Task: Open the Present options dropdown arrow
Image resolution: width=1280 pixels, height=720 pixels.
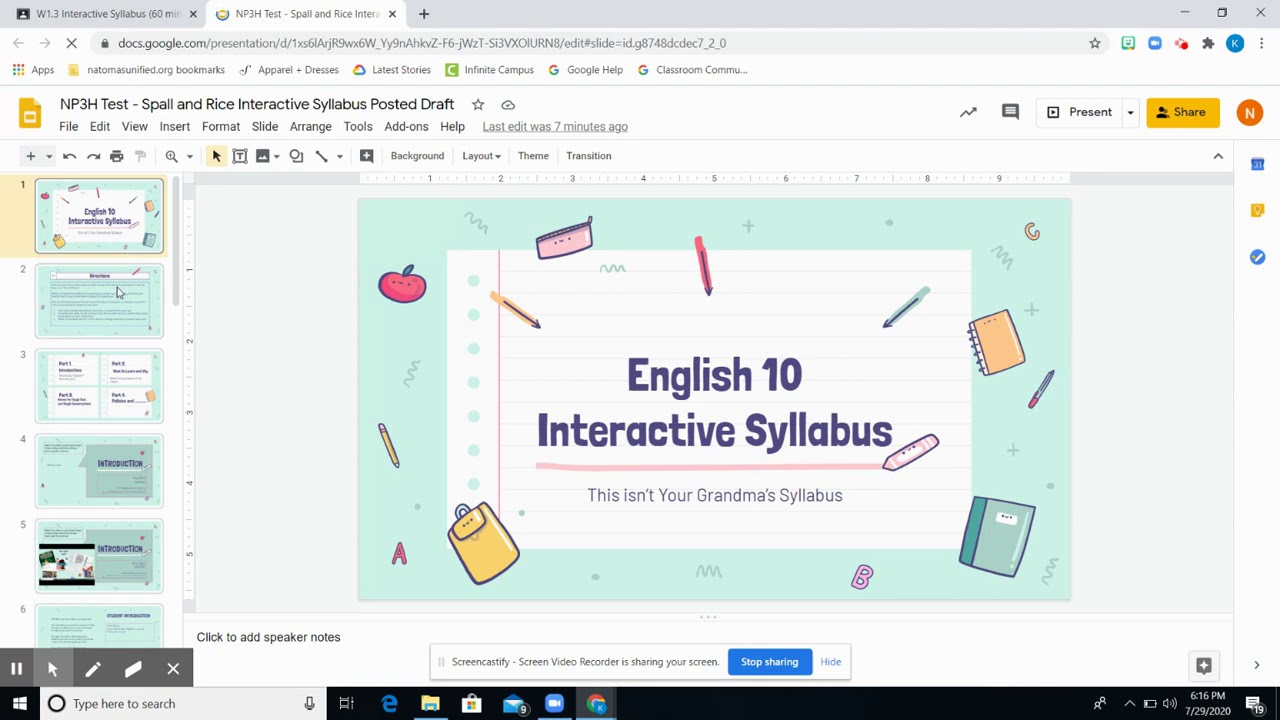Action: (1130, 112)
